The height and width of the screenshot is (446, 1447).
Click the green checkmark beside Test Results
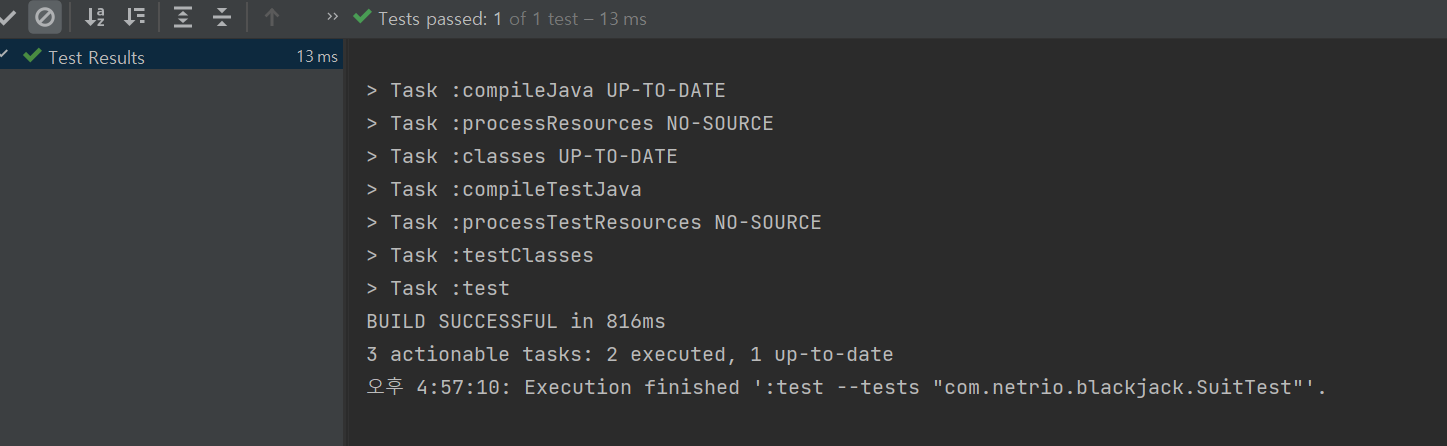32,56
